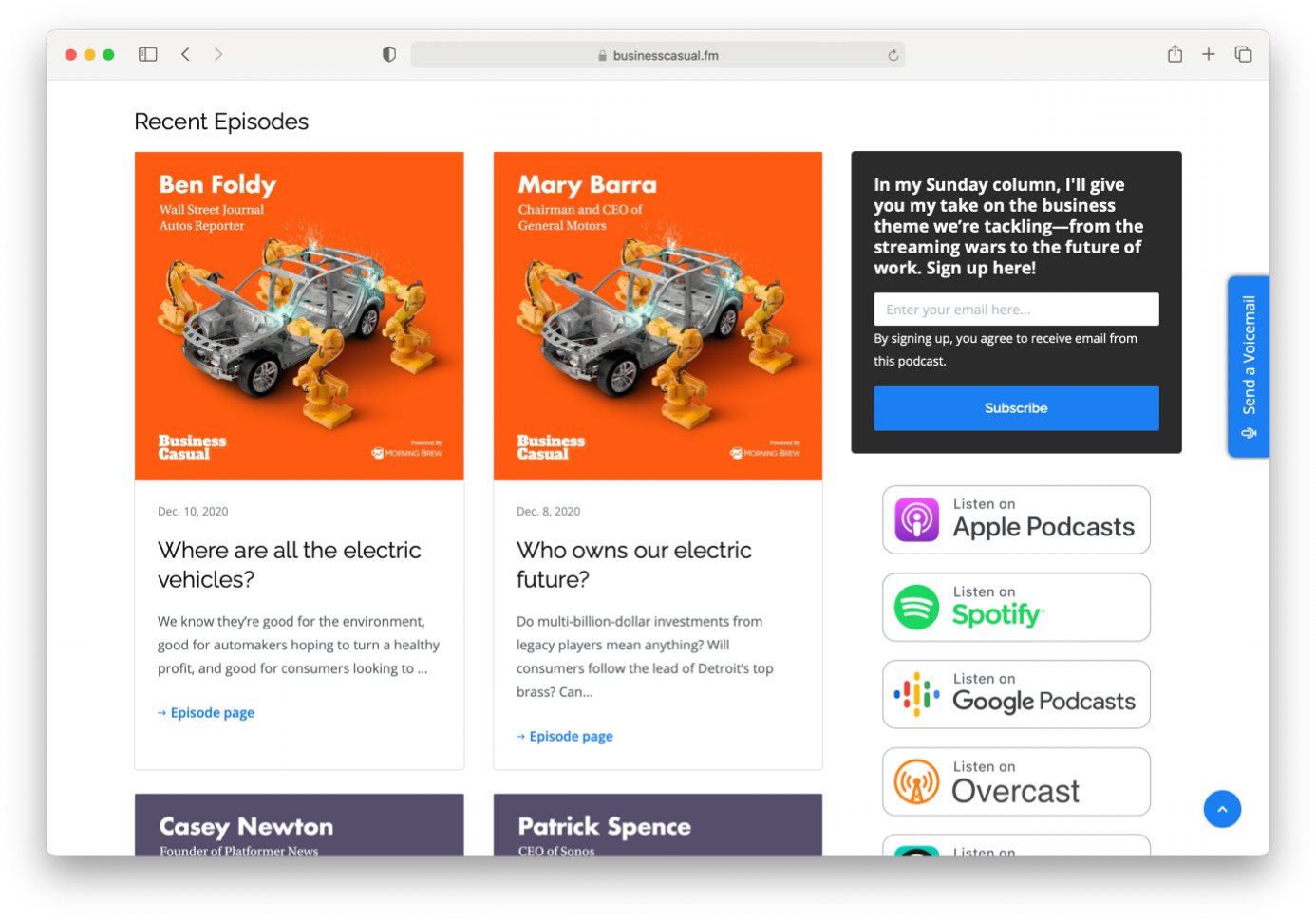Listen on Spotify button
The image size is (1316, 920).
tap(1016, 607)
